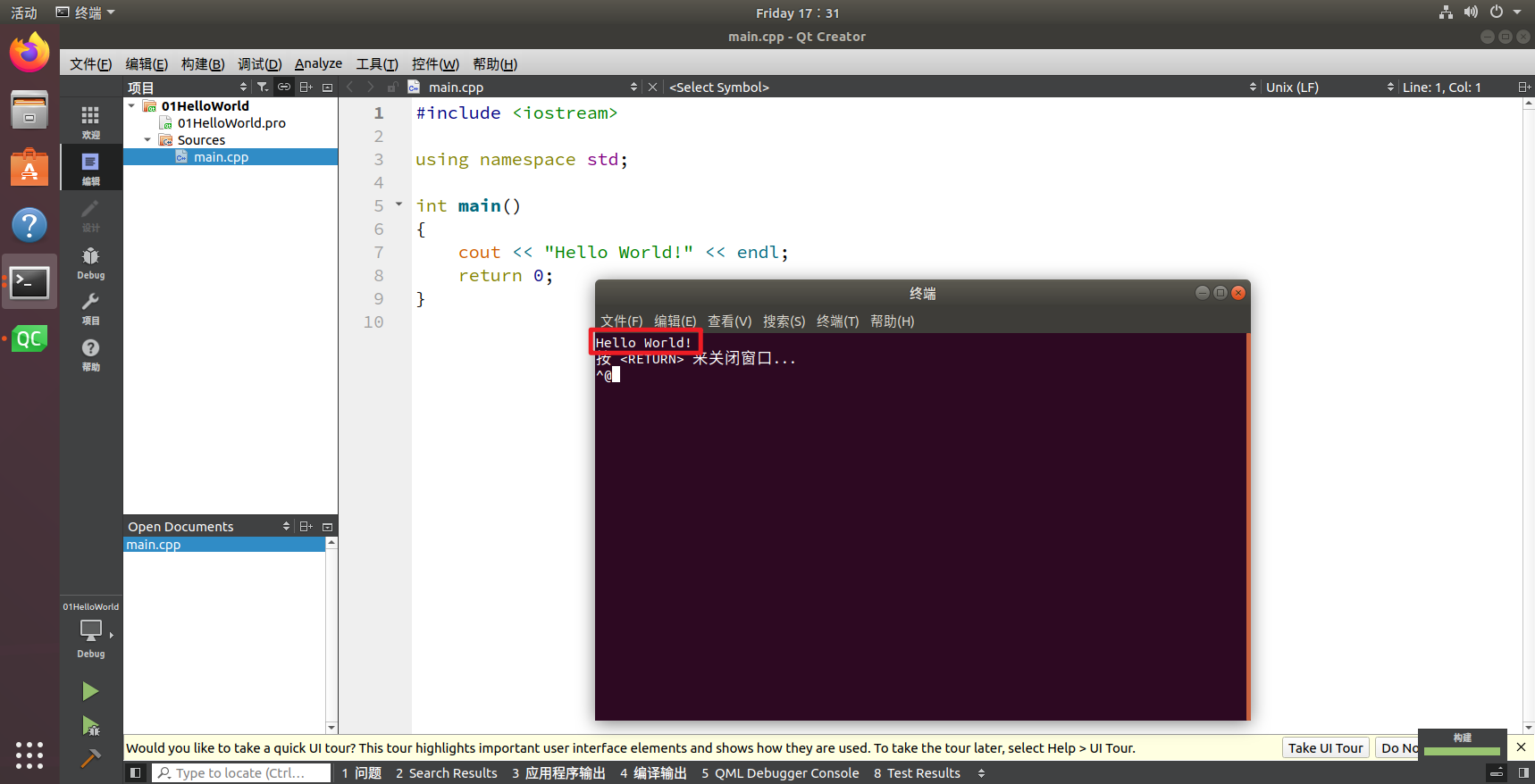Toggle right sidebar visibility in status bar

[1523, 772]
